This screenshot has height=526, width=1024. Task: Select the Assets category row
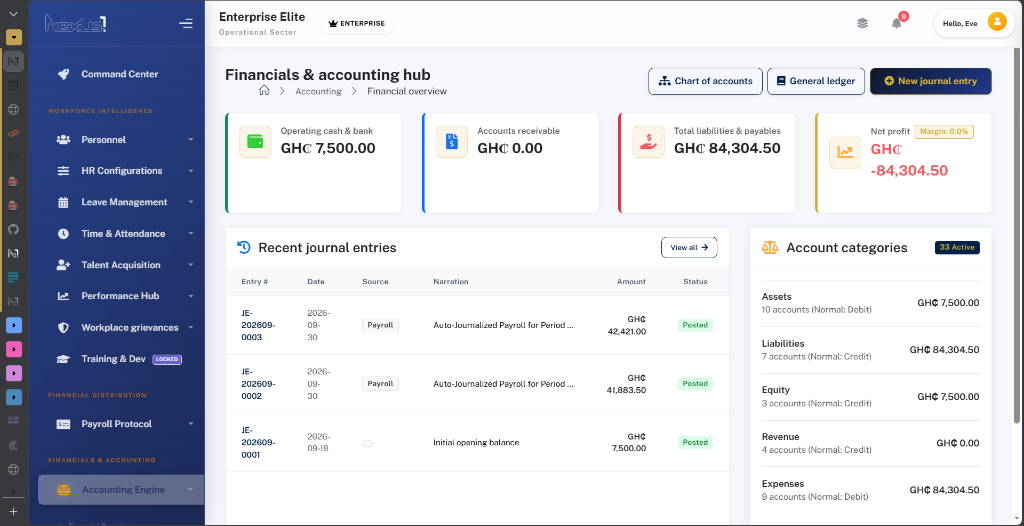pos(871,303)
